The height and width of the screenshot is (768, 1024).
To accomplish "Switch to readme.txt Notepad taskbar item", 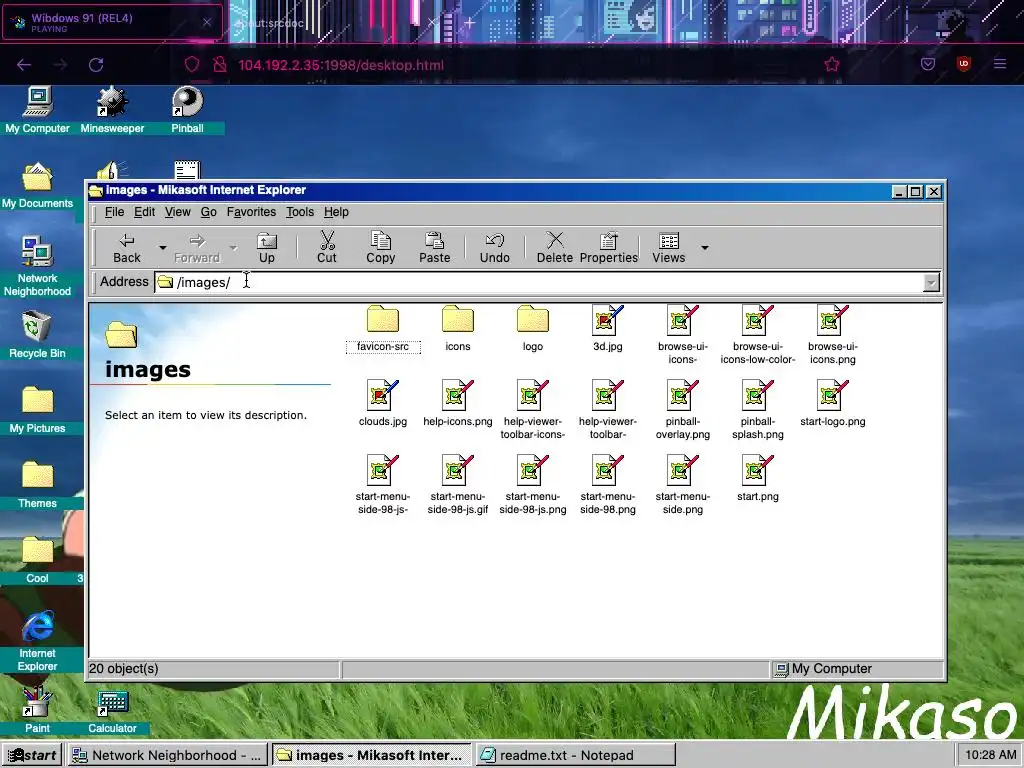I will (575, 755).
